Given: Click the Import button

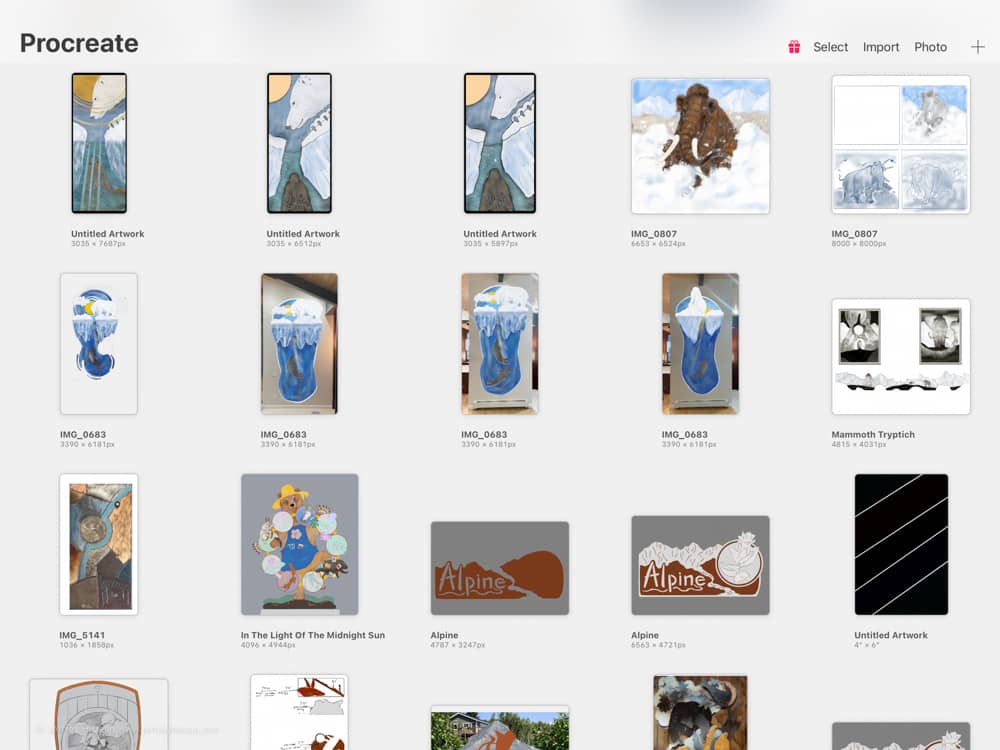Looking at the screenshot, I should point(881,47).
